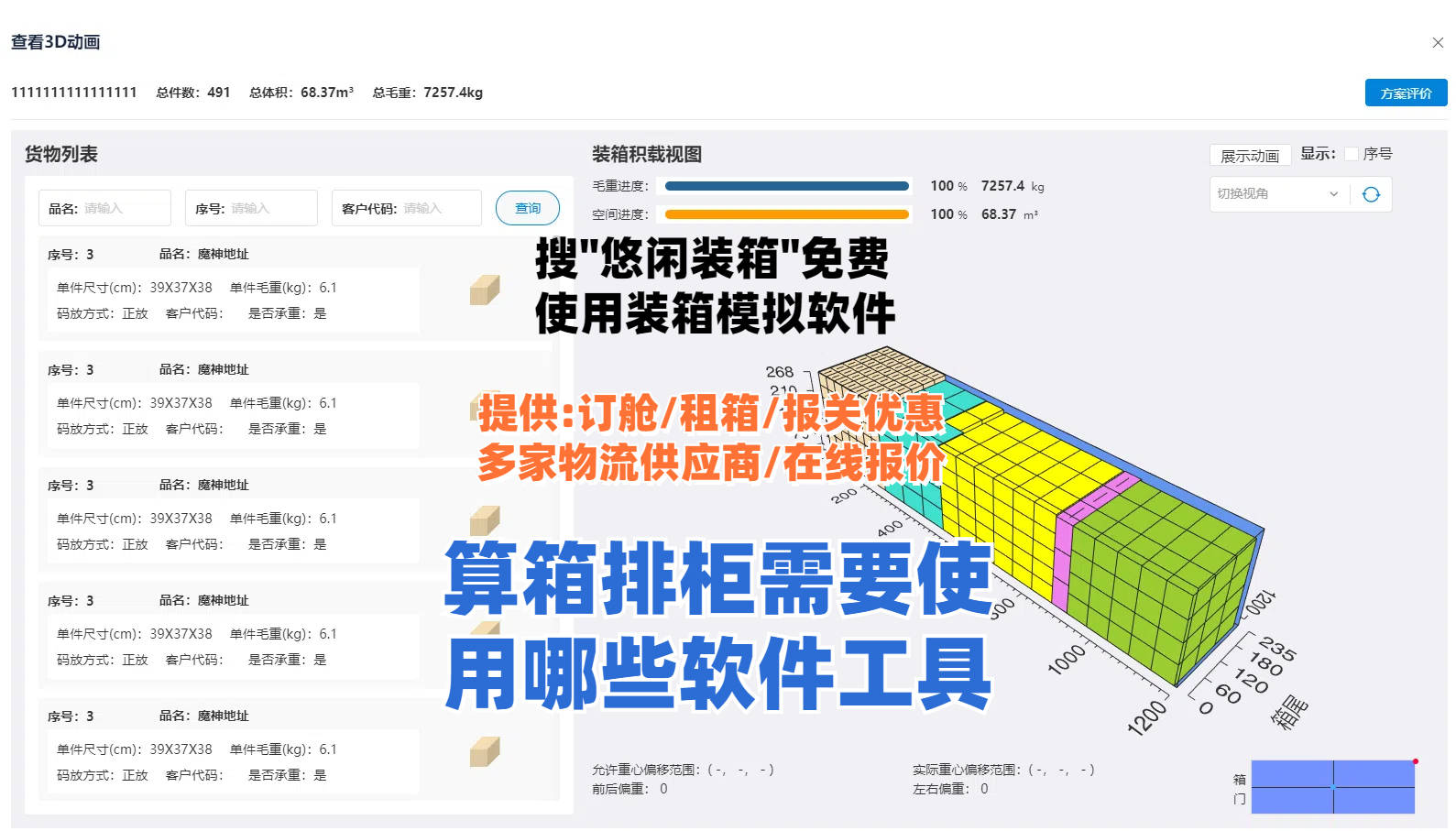Click the 允许重心偏移范围 text
The image size is (1456, 831).
(683, 770)
